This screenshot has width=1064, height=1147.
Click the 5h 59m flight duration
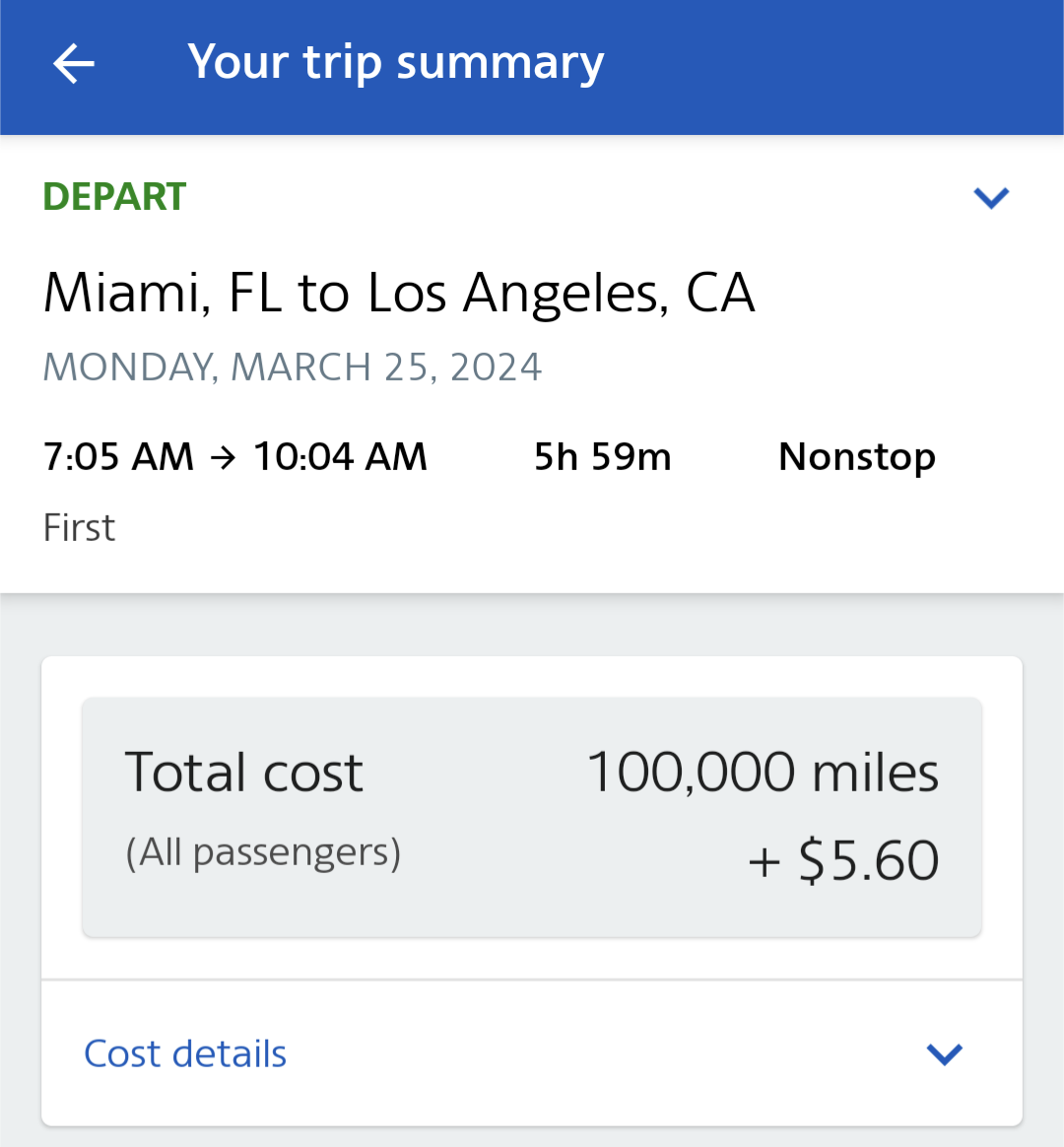[602, 457]
